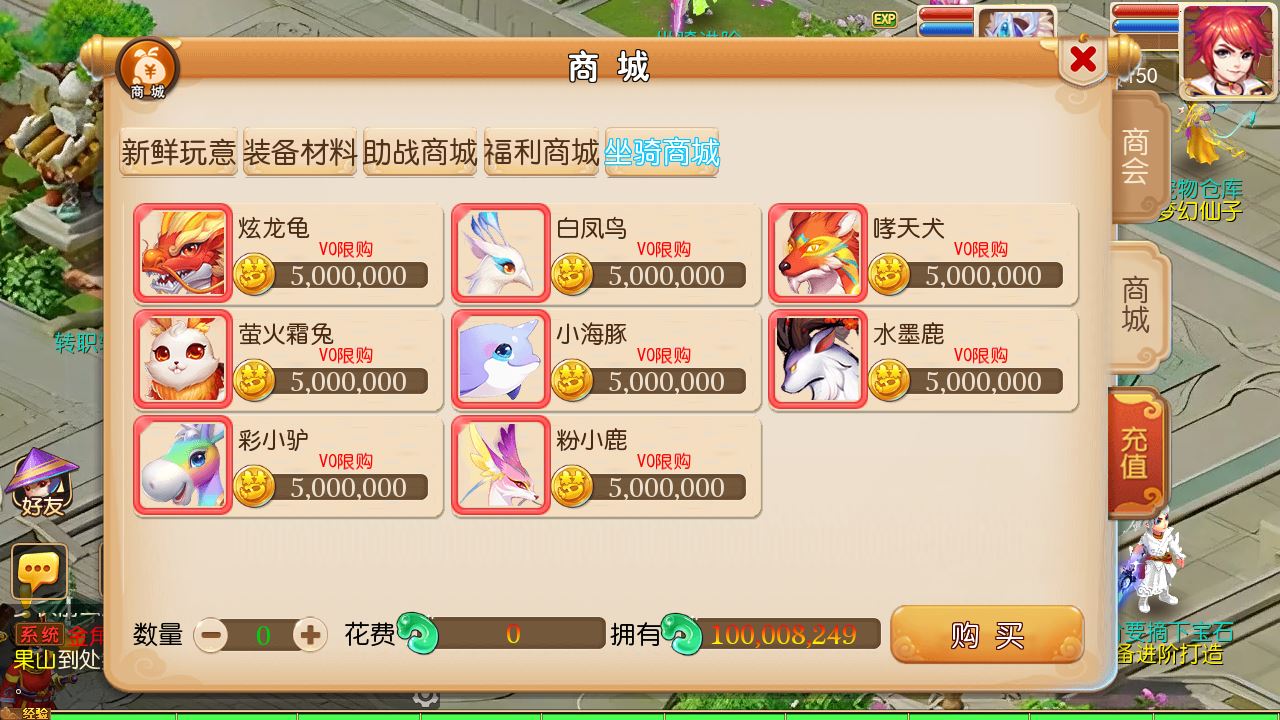Switch to the 装备材料 tab
This screenshot has width=1280, height=720.
300,152
